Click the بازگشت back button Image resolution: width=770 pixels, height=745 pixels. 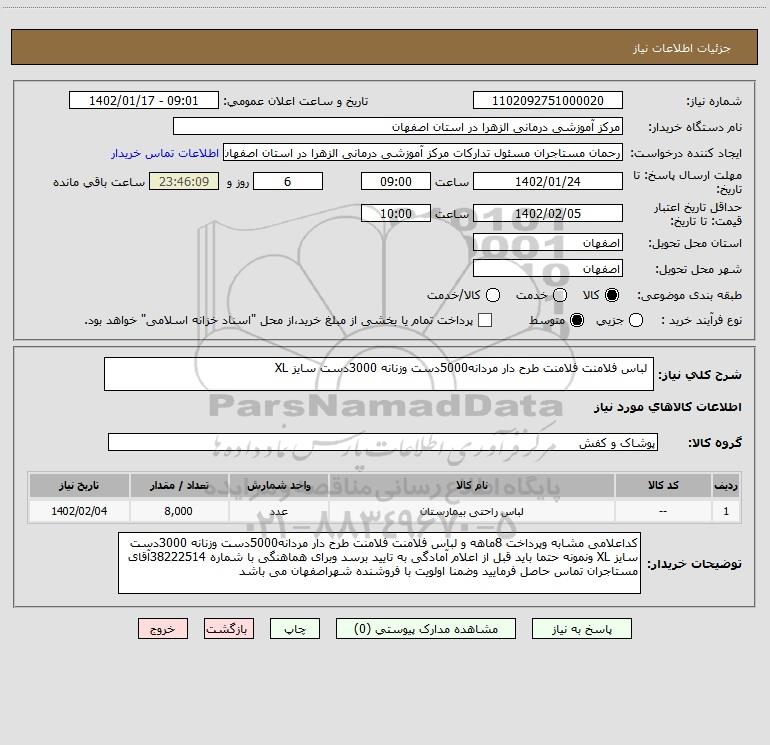coord(229,629)
